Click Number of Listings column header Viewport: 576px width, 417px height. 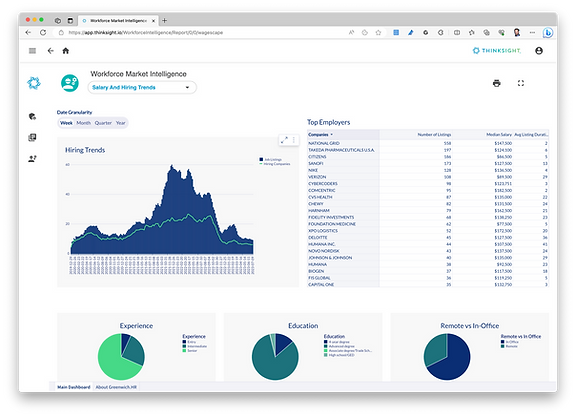pyautogui.click(x=434, y=134)
